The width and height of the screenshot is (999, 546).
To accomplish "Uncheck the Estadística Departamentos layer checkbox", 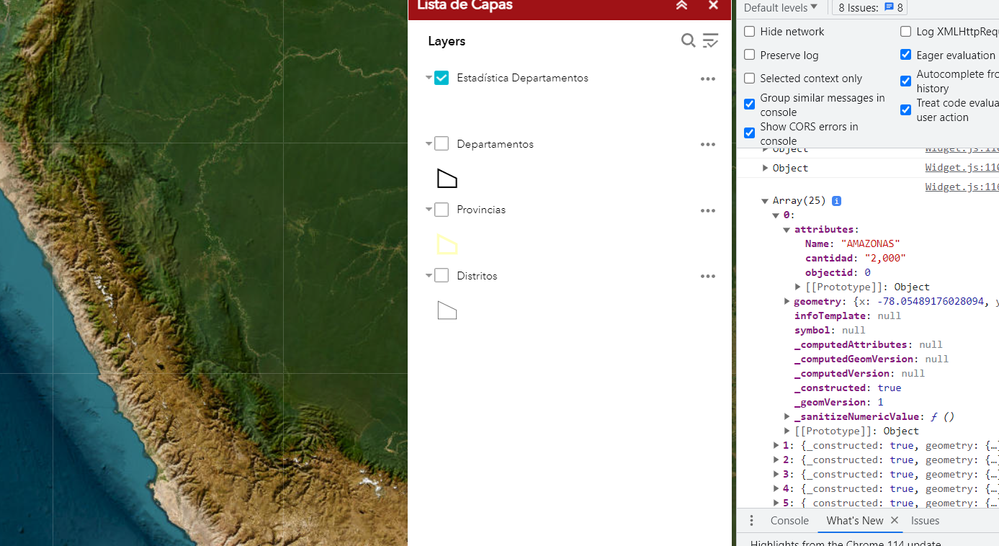I will tap(442, 78).
